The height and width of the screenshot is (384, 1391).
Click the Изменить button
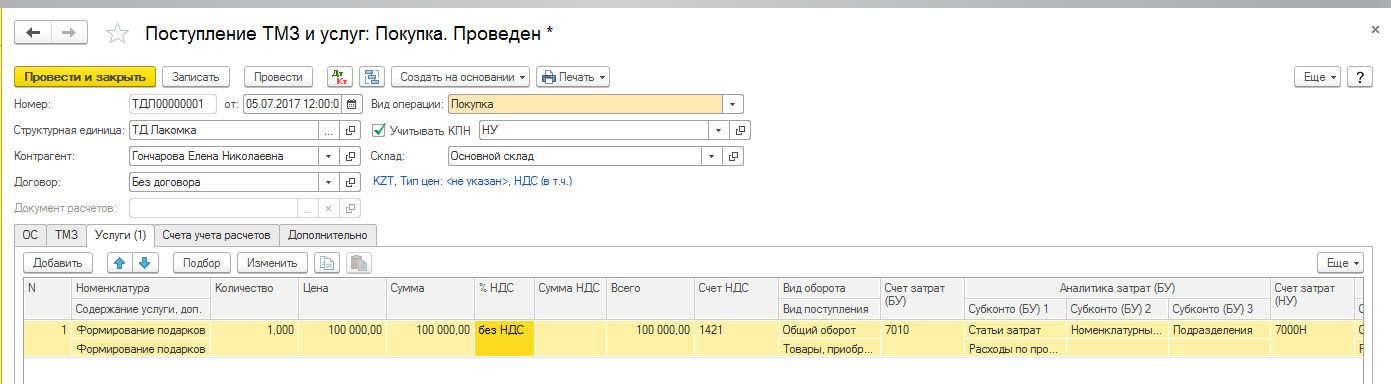click(x=272, y=263)
